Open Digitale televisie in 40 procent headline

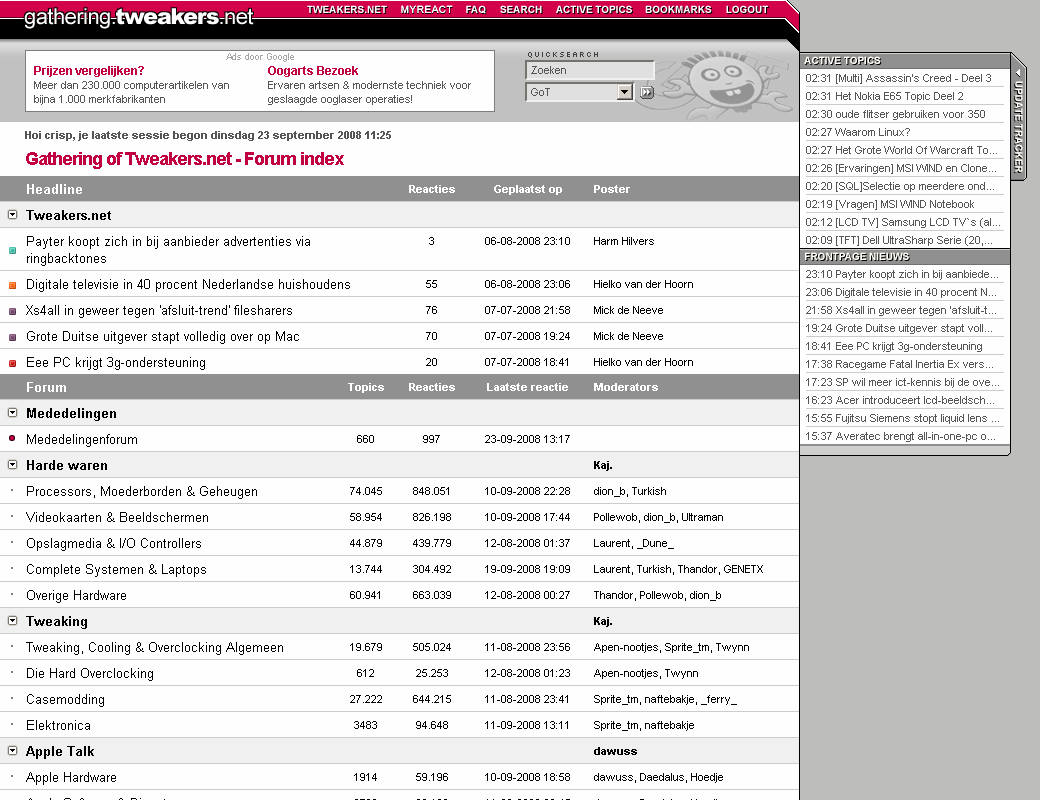click(x=188, y=285)
